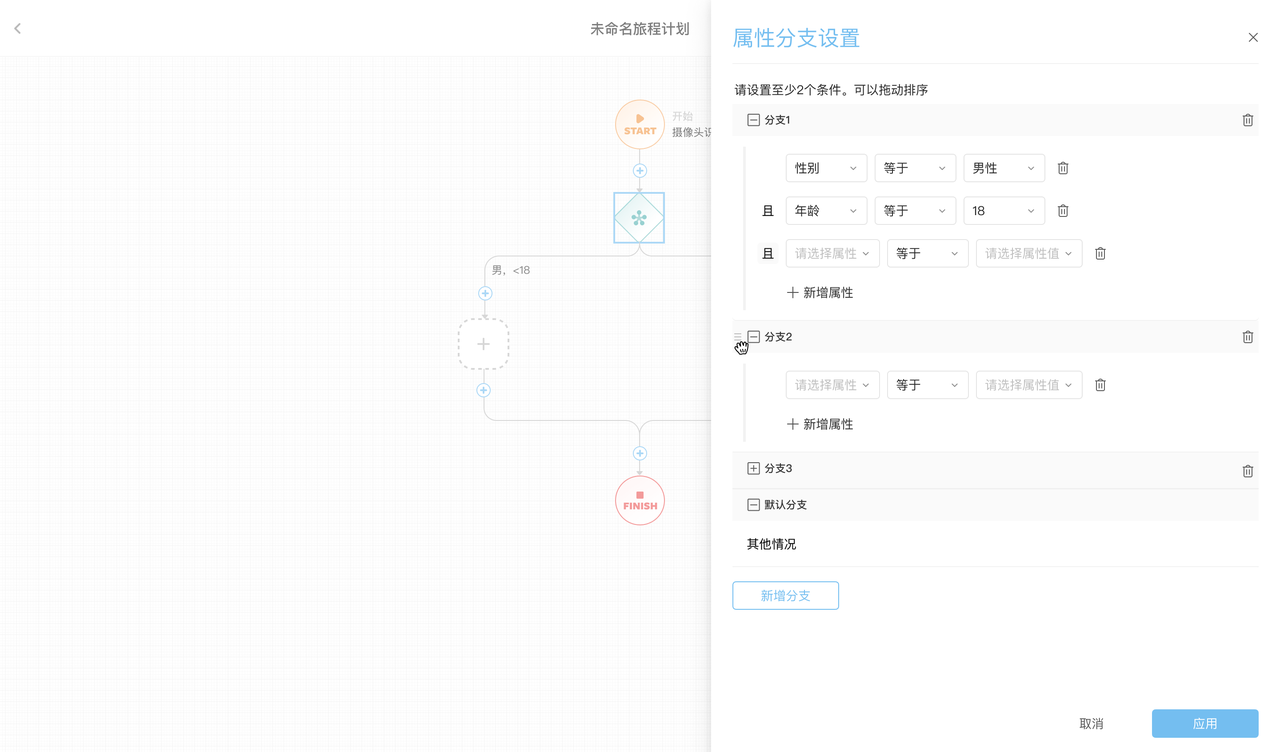
Task: Click the dashed empty placeholder node
Action: [484, 344]
